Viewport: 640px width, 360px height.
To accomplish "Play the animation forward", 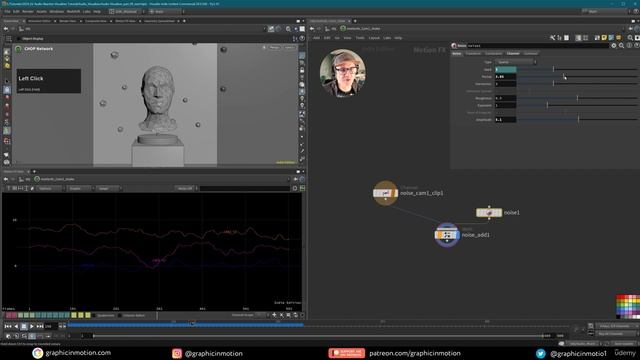I will point(31,327).
